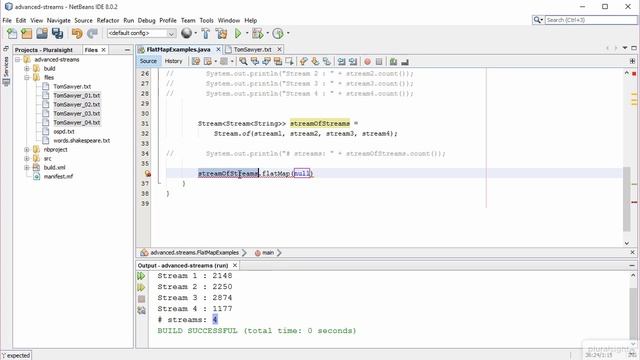Open the Navigate menu
640x360 pixels.
click(x=58, y=20)
